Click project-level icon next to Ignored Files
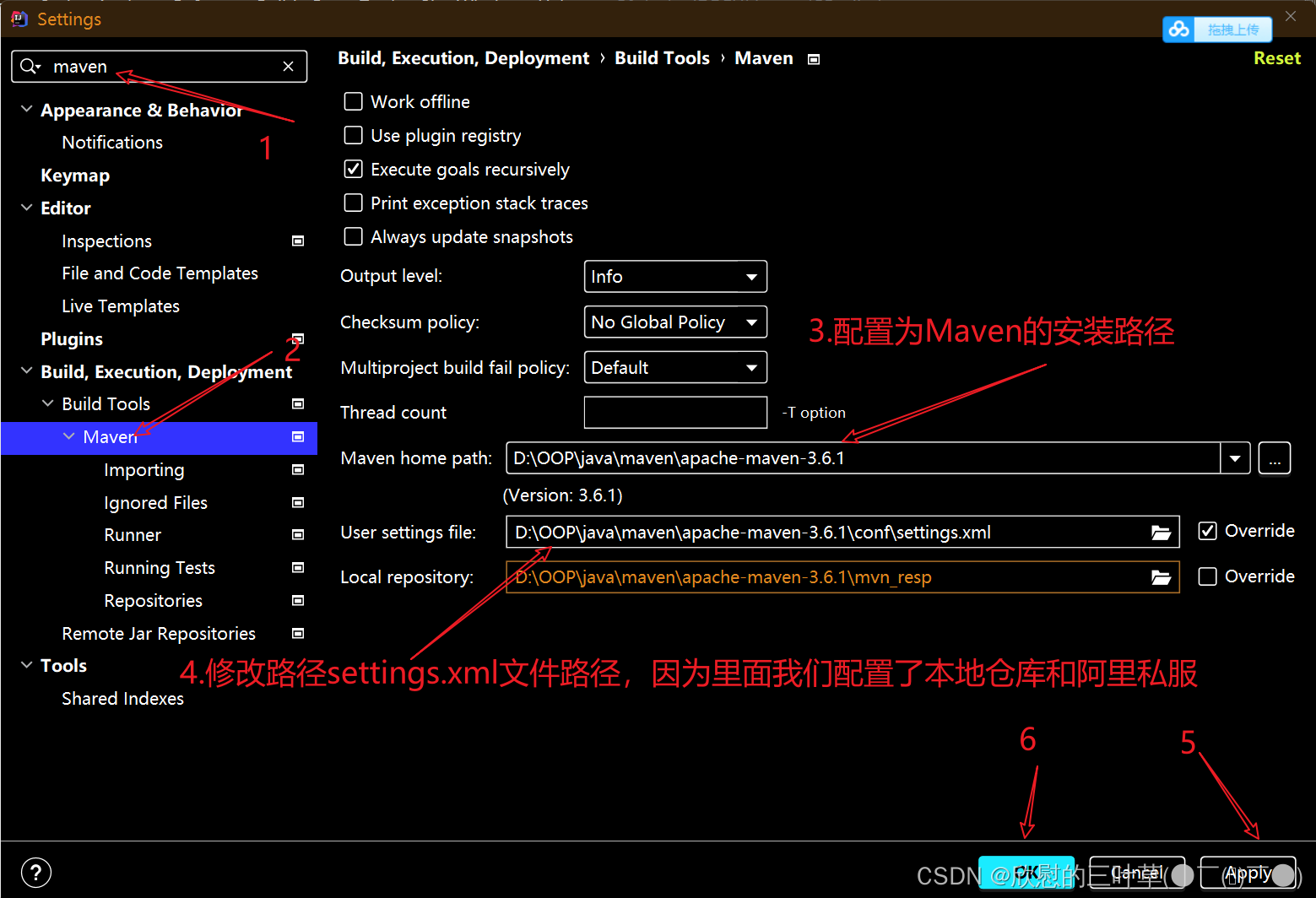1316x898 pixels. tap(298, 503)
